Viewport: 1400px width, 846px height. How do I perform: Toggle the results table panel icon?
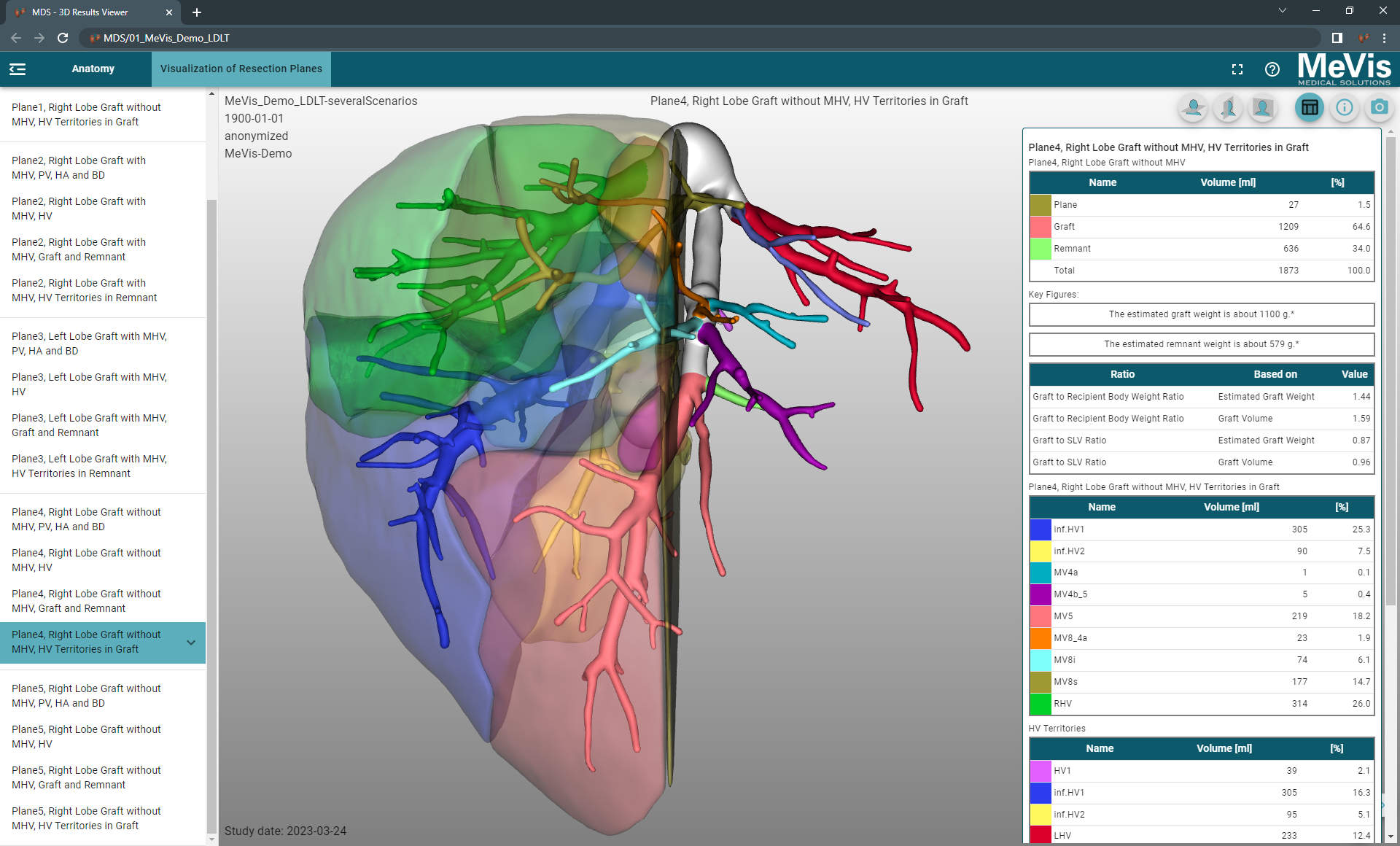[x=1310, y=108]
